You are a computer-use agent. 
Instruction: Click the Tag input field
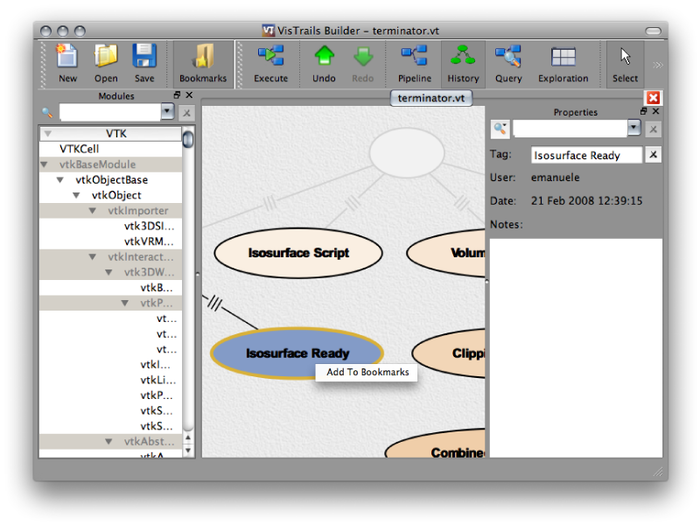(584, 155)
